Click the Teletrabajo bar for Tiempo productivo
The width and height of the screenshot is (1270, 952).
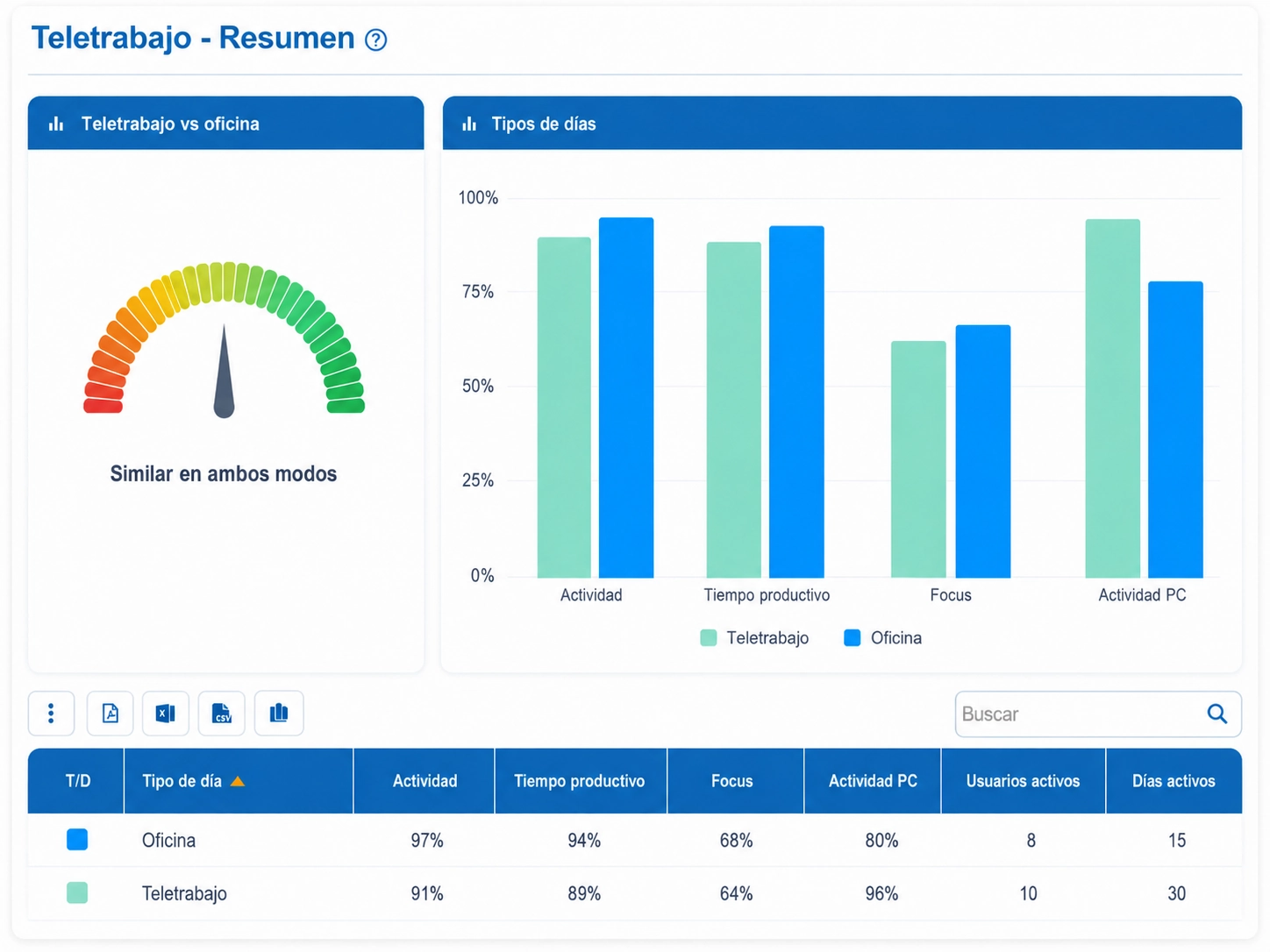click(x=734, y=410)
